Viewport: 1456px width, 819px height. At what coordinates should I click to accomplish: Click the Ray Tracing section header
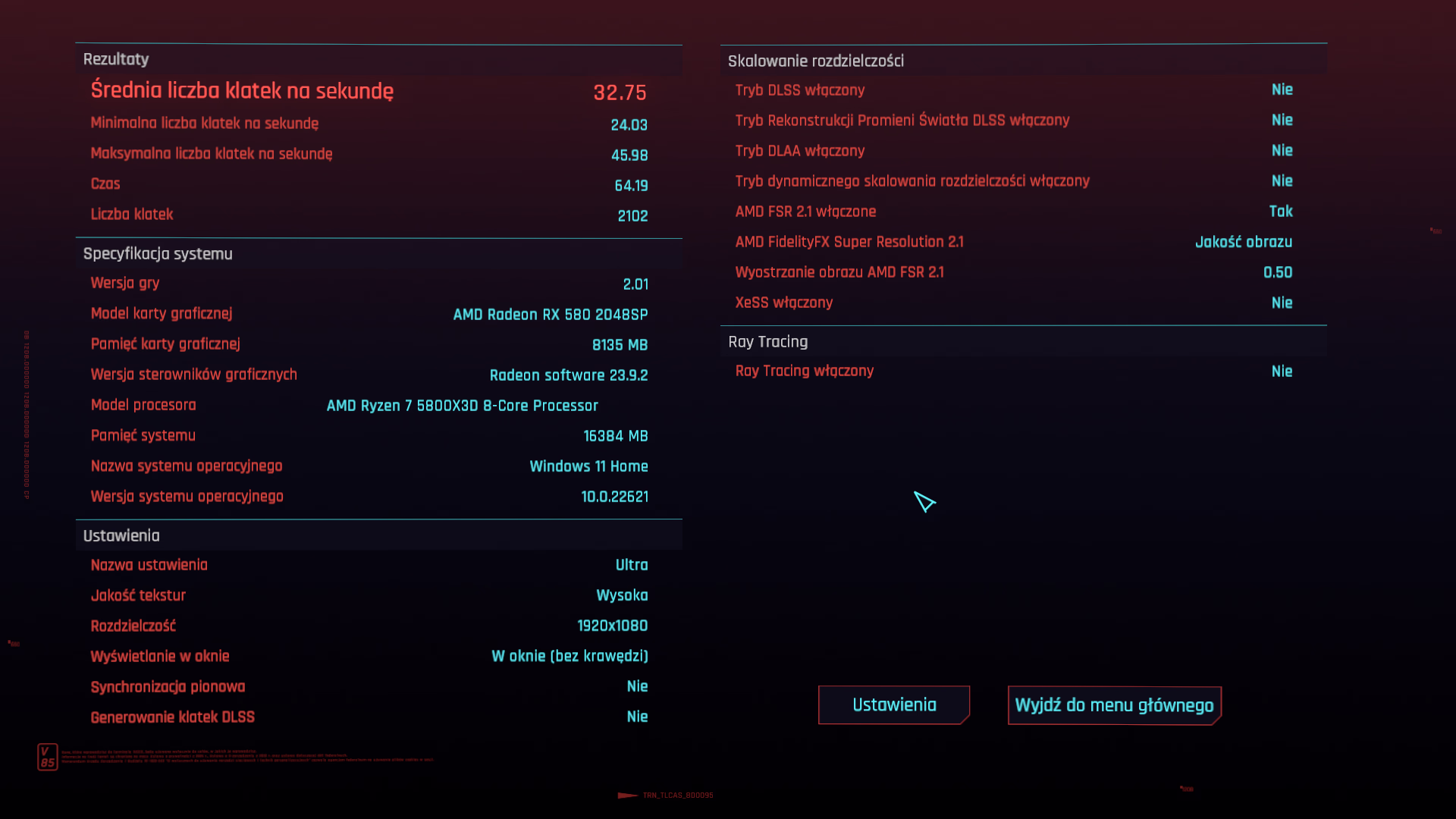(767, 342)
